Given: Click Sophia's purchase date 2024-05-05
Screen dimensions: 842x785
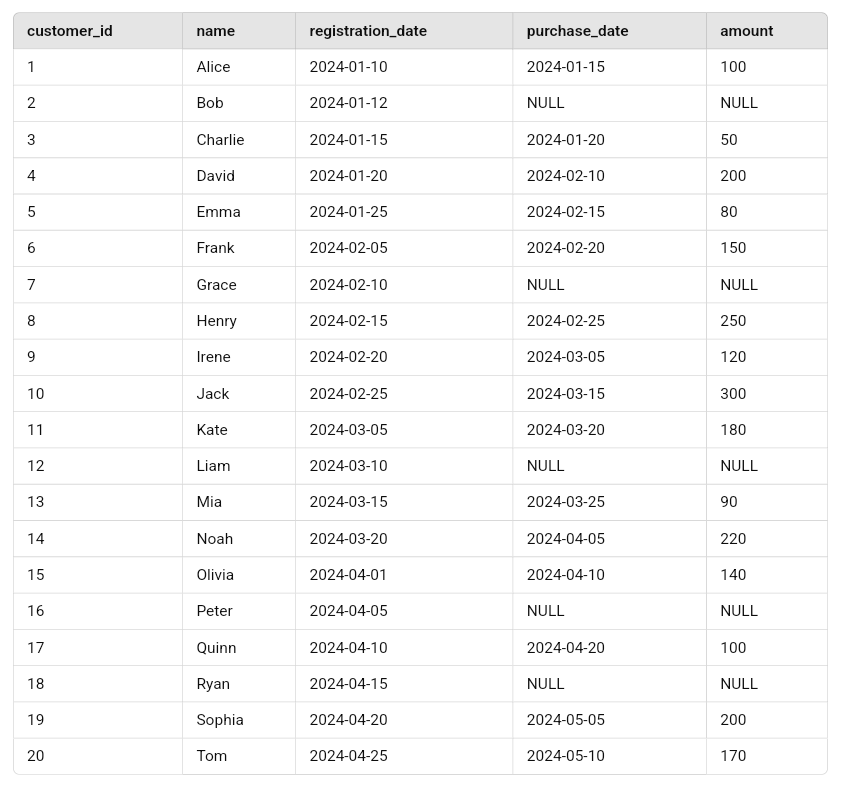Looking at the screenshot, I should coord(565,720).
